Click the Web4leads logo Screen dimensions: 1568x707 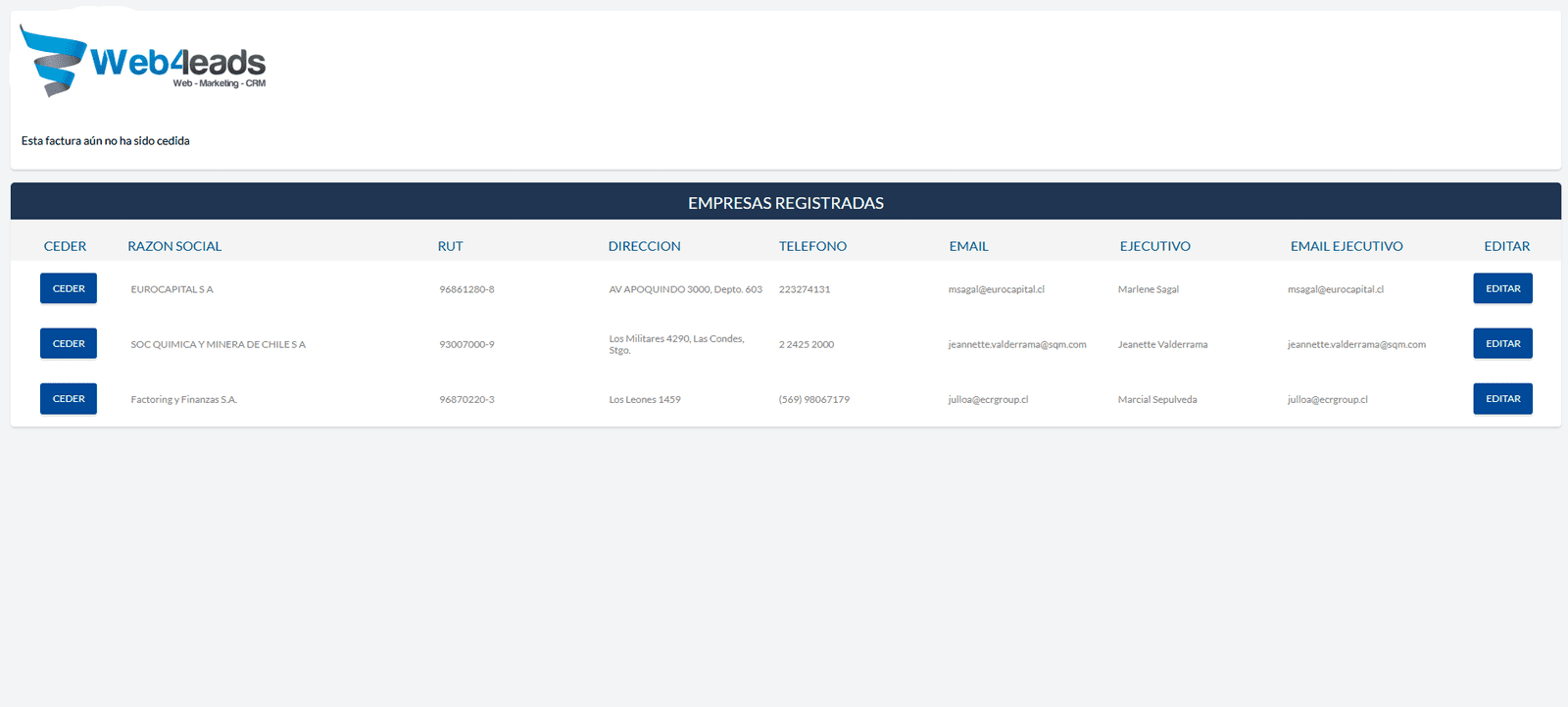(x=143, y=61)
